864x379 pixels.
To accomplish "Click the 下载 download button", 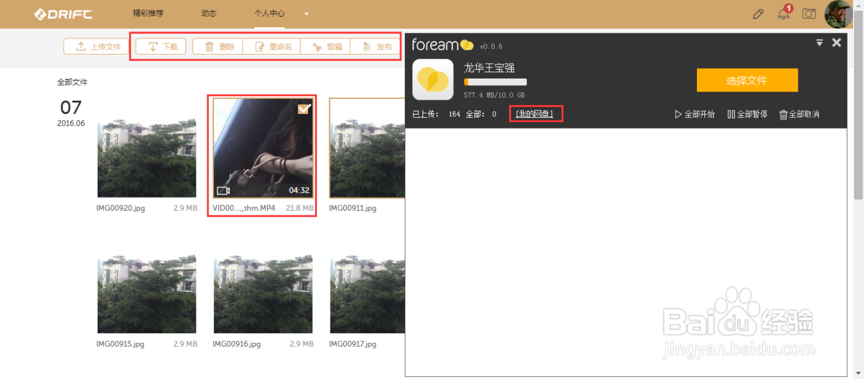I will pos(161,47).
